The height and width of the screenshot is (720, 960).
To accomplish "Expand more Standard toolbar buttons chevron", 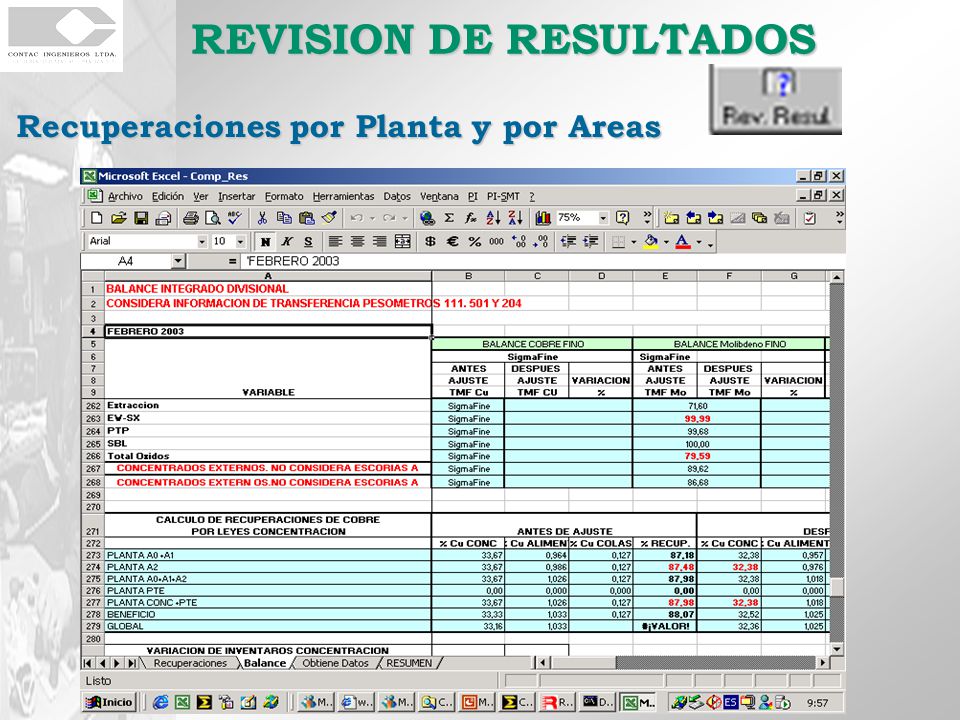I will [x=647, y=217].
